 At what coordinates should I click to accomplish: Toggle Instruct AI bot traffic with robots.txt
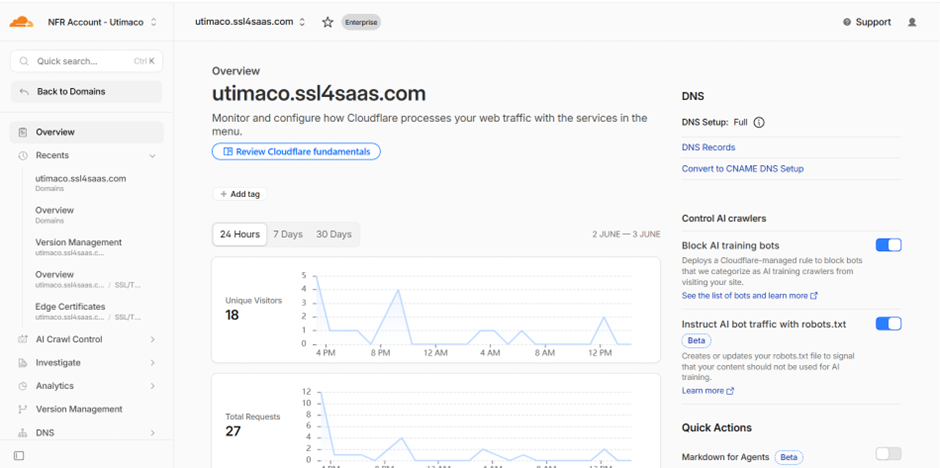coord(888,324)
